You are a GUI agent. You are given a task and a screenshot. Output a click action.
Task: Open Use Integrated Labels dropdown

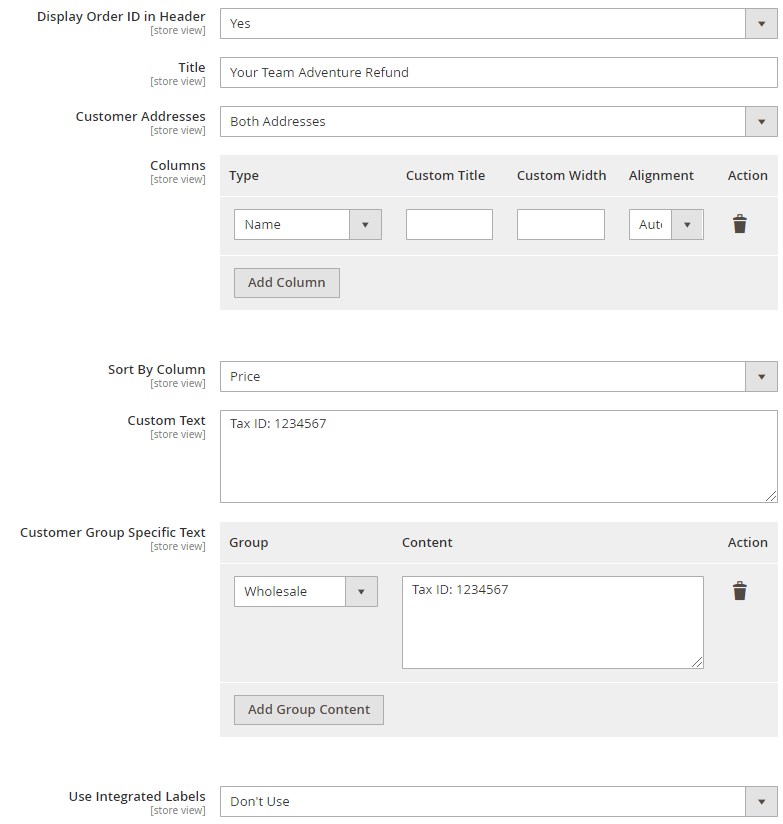(x=498, y=801)
